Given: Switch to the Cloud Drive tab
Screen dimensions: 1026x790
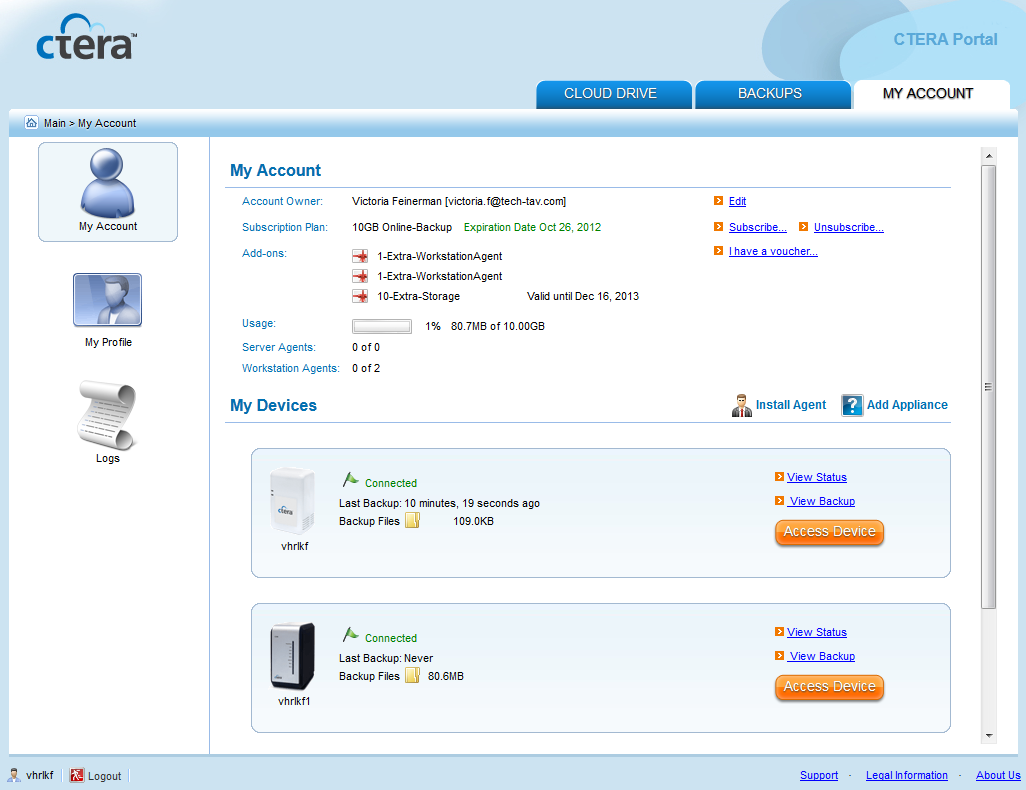Looking at the screenshot, I should pyautogui.click(x=614, y=94).
